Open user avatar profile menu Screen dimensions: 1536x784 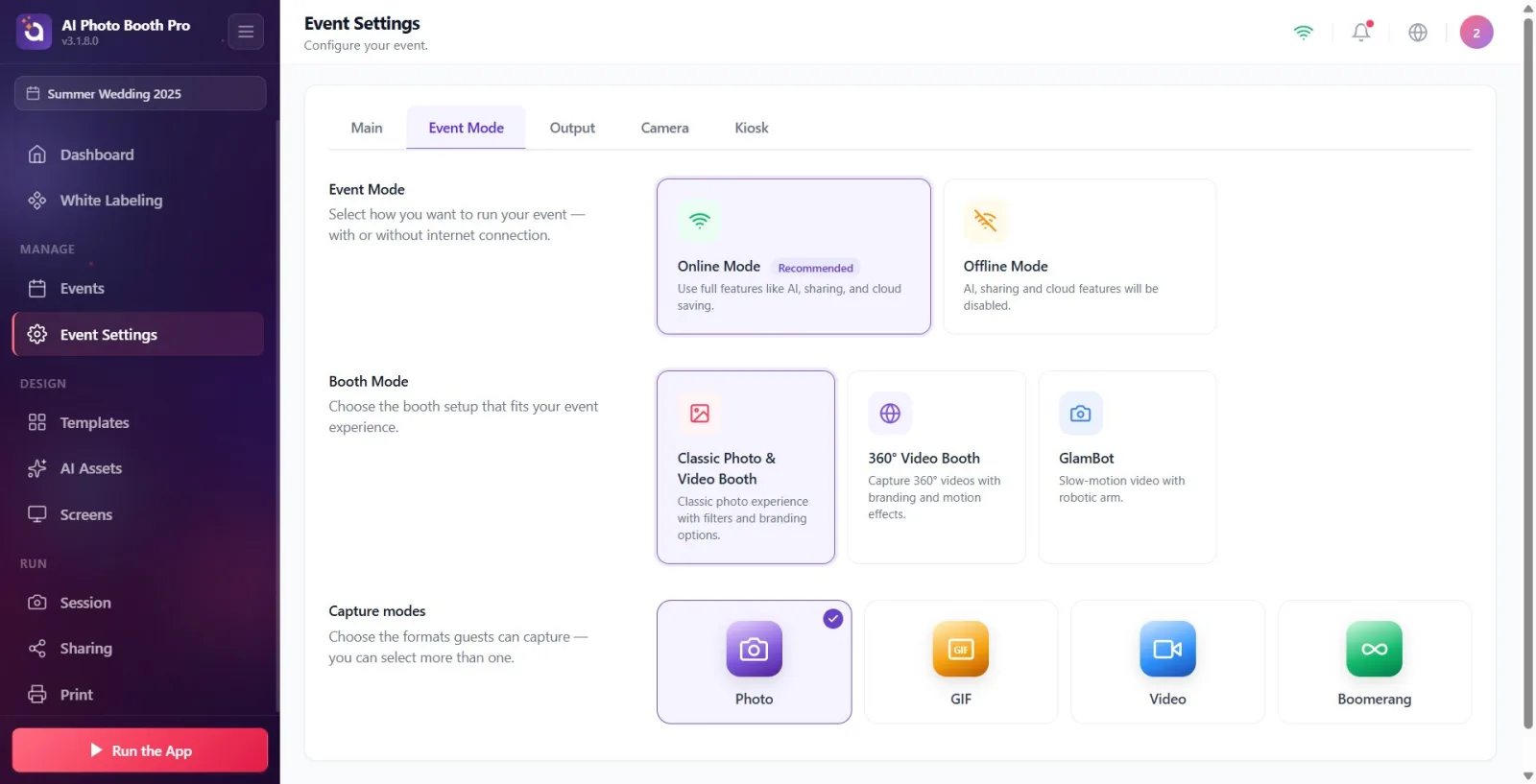click(x=1476, y=32)
